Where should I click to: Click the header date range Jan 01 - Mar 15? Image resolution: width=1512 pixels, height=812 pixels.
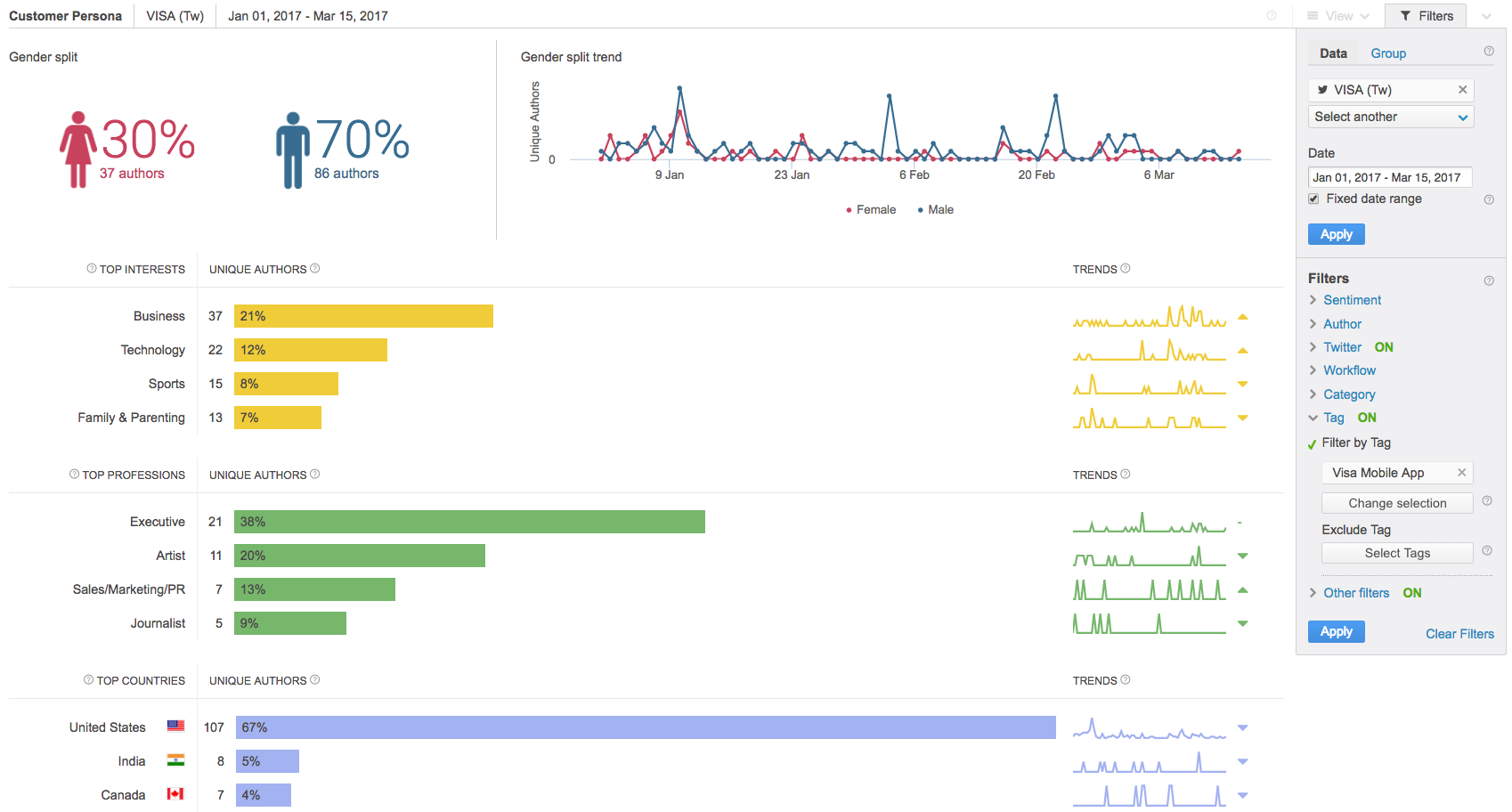point(308,16)
